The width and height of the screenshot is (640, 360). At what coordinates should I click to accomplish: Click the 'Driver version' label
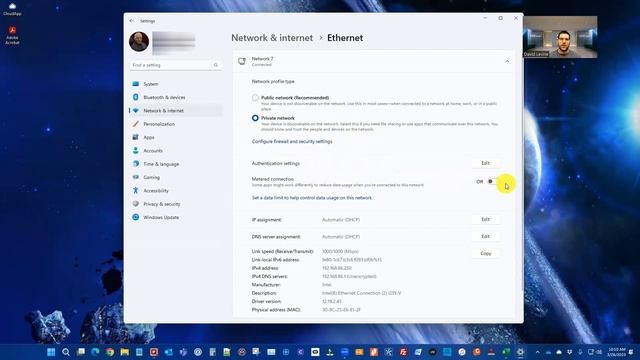tap(267, 301)
